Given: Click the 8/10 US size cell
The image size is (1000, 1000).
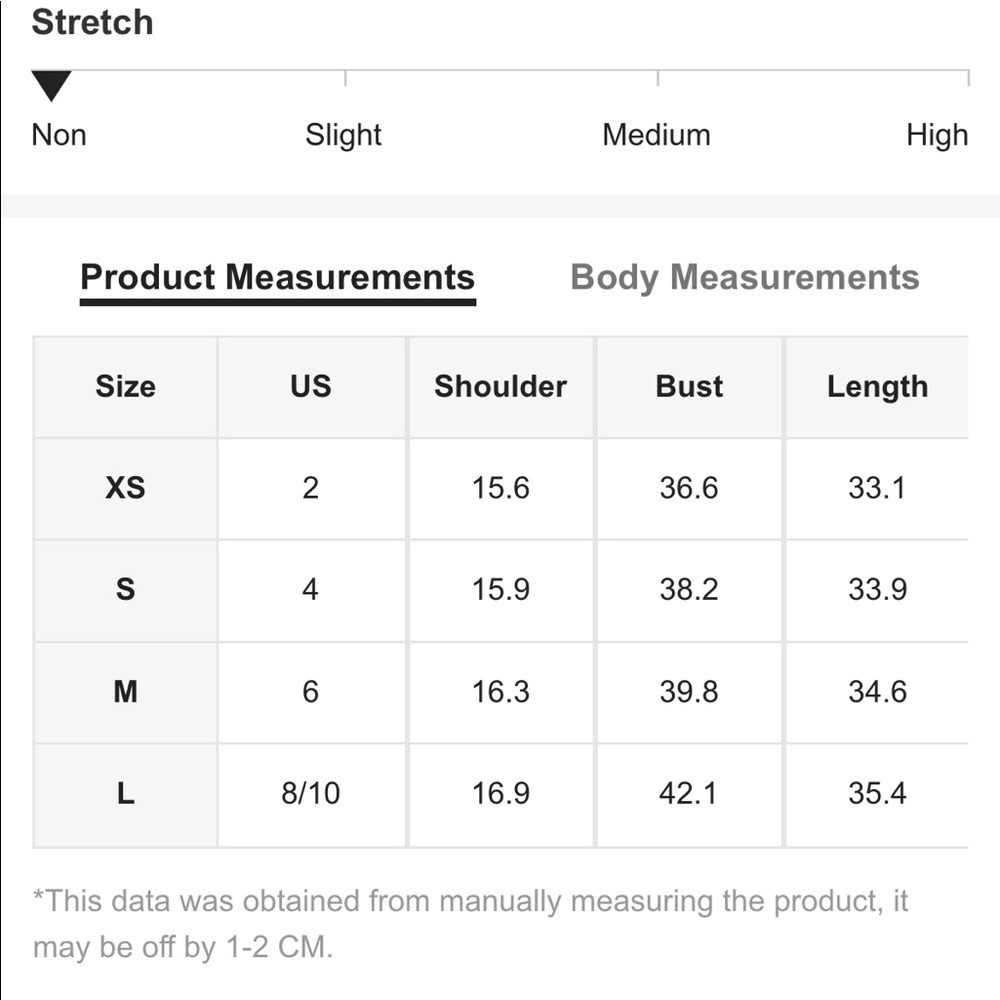Looking at the screenshot, I should coord(310,794).
